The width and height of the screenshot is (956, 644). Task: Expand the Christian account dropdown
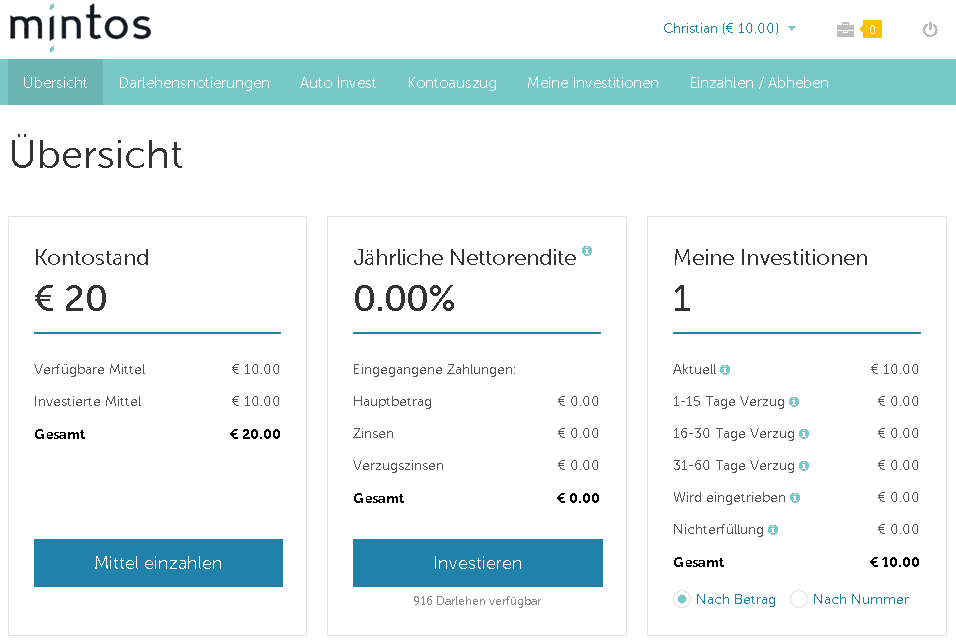(729, 29)
